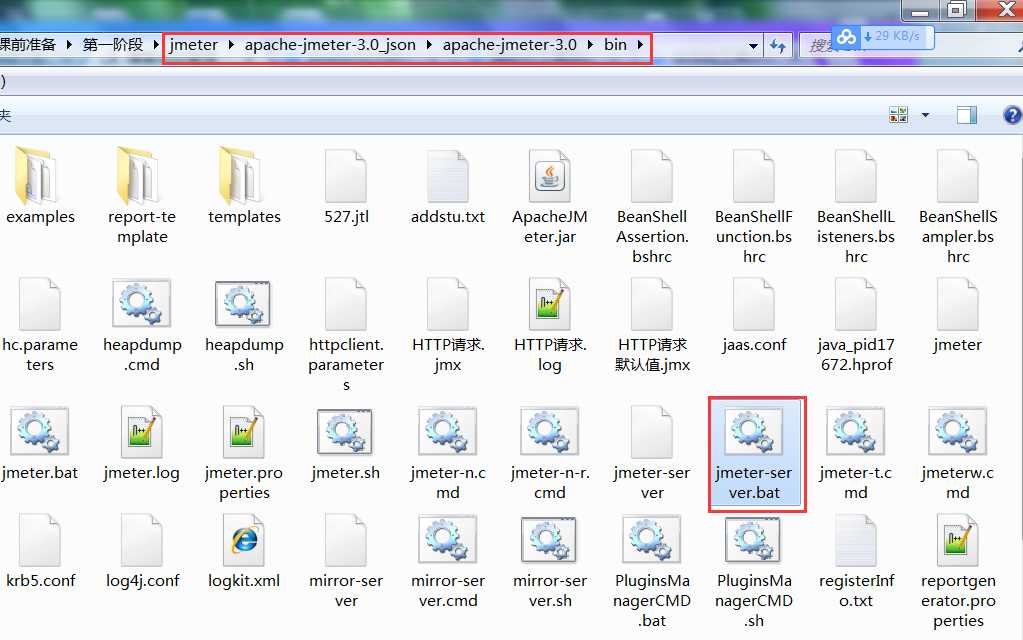The height and width of the screenshot is (640, 1023).
Task: Open the examples folder
Action: [x=40, y=186]
